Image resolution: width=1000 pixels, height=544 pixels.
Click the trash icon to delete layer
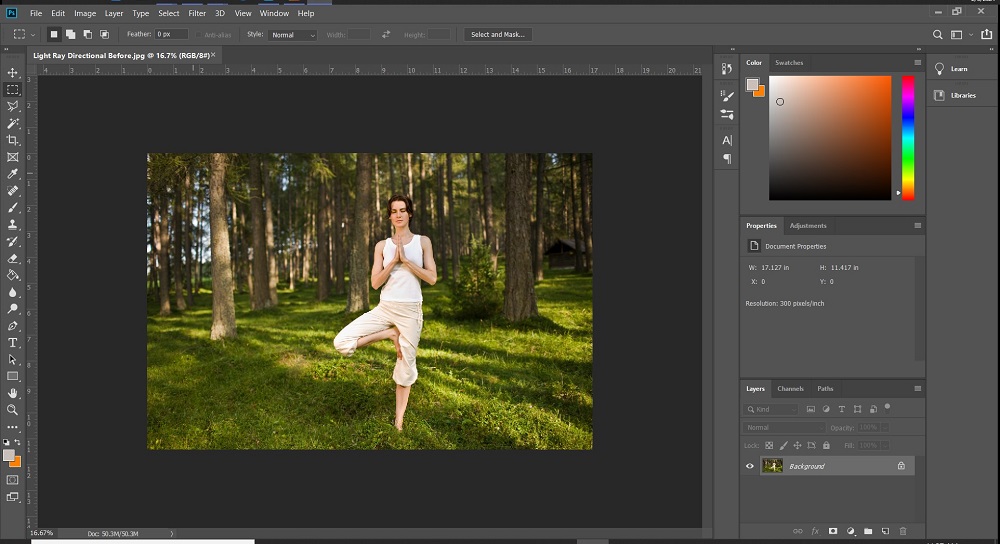point(903,531)
